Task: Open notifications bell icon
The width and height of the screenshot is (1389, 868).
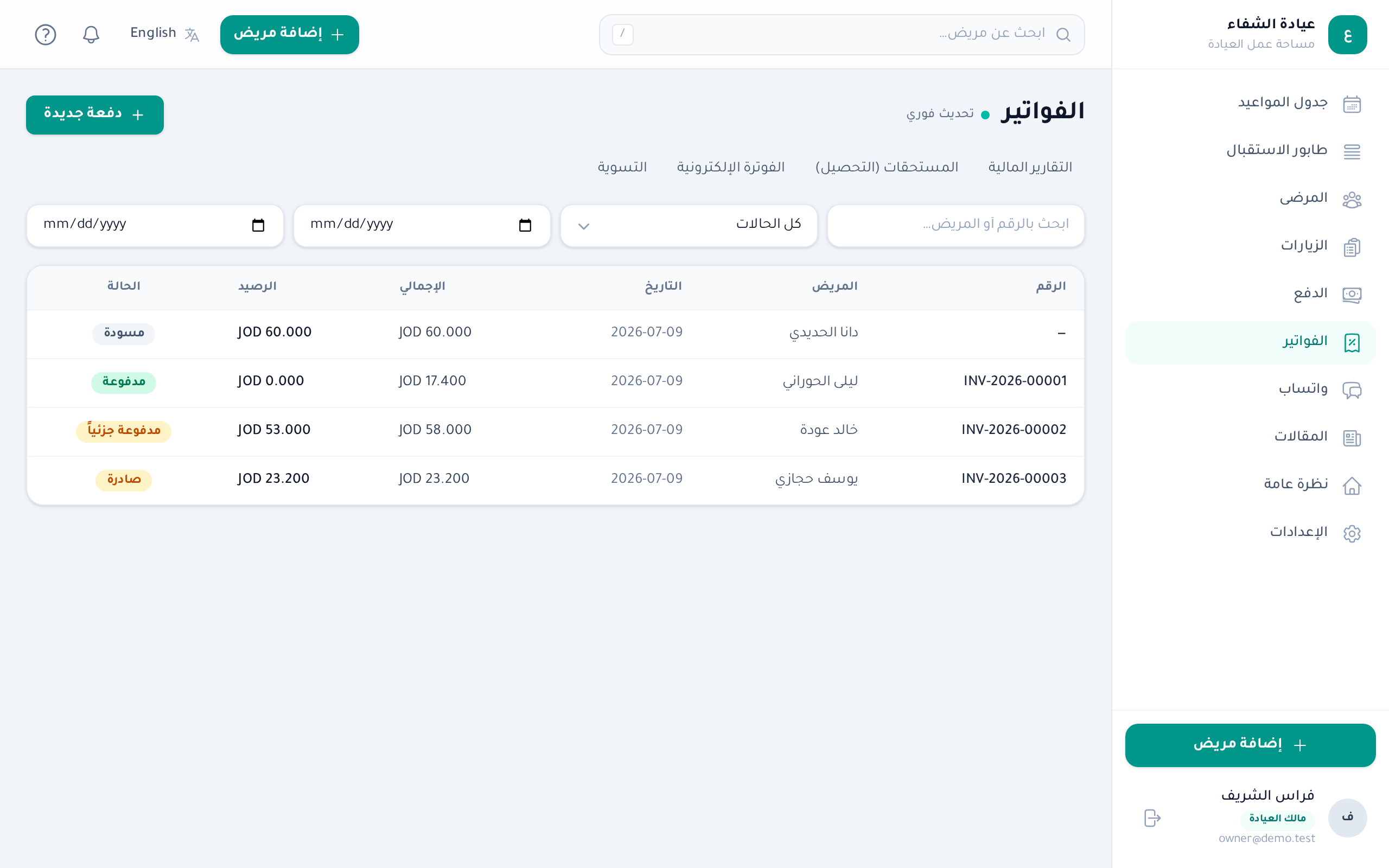Action: [x=91, y=34]
